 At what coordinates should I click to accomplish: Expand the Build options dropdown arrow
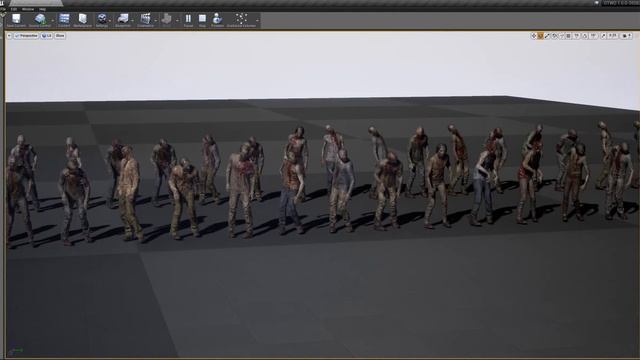click(177, 20)
